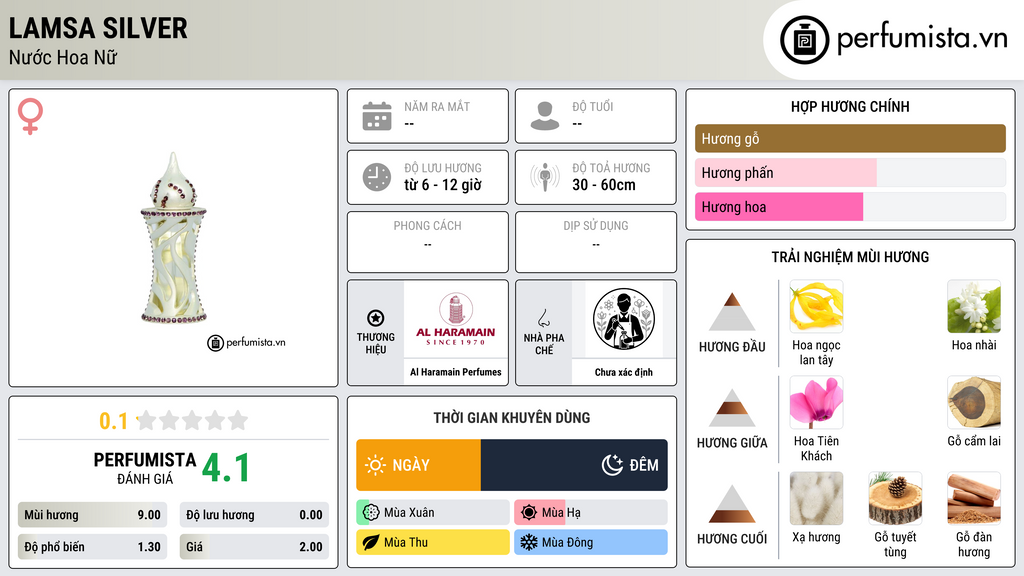The image size is (1024, 576).
Task: Click the calendar icon beside Năm Ra Mắt
Action: point(377,116)
